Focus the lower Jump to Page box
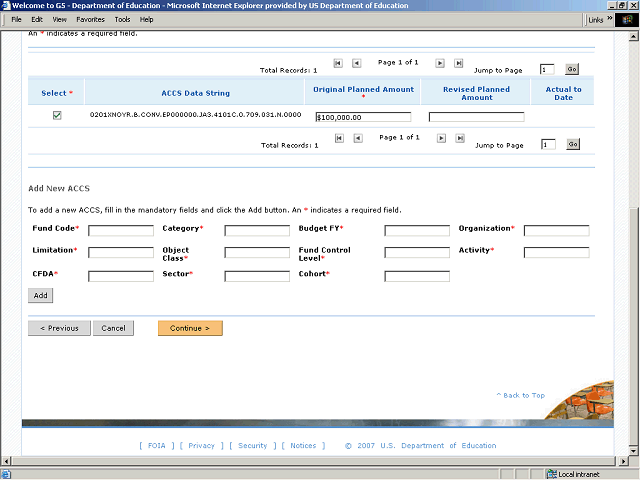Viewport: 640px width, 480px height. pyautogui.click(x=549, y=144)
